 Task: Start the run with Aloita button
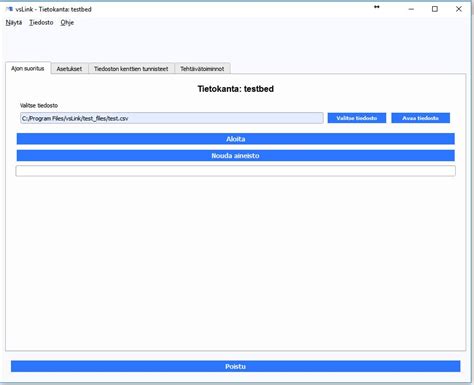(235, 139)
